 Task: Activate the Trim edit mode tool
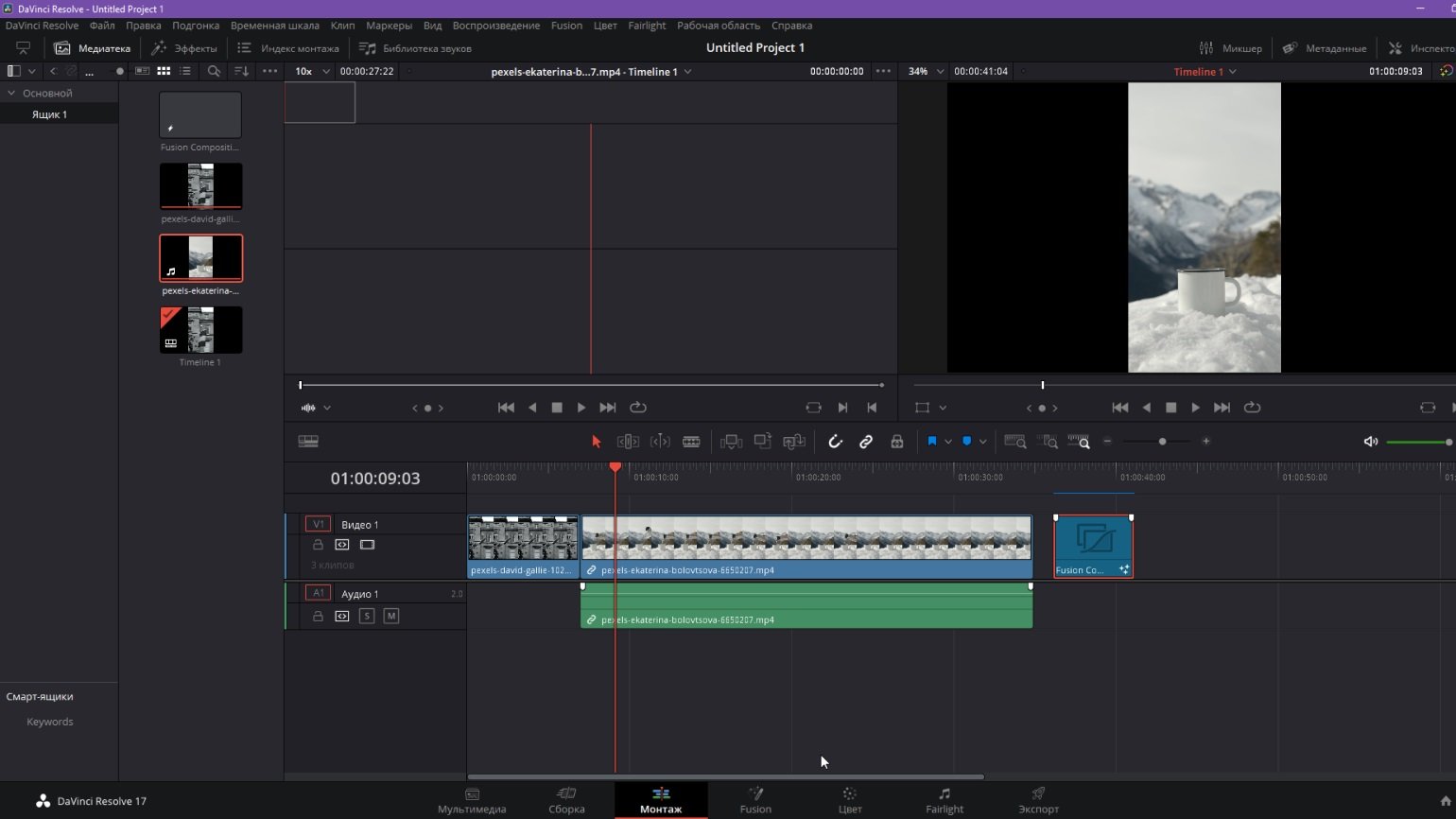628,442
